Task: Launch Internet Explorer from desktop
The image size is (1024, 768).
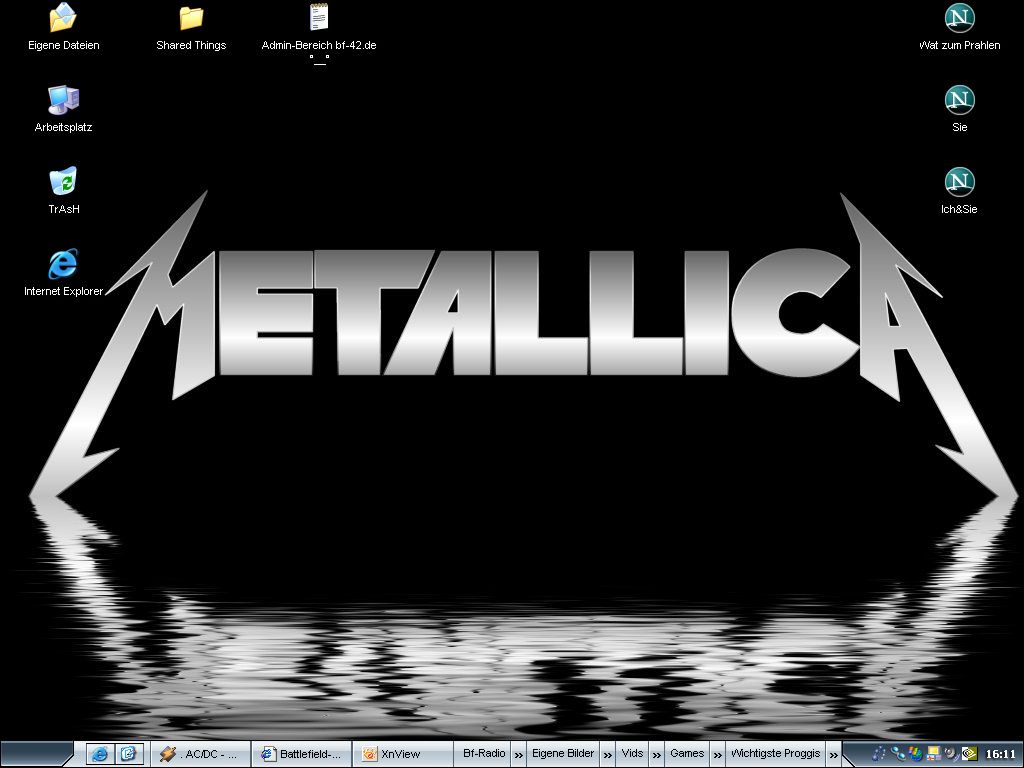Action: (x=63, y=263)
